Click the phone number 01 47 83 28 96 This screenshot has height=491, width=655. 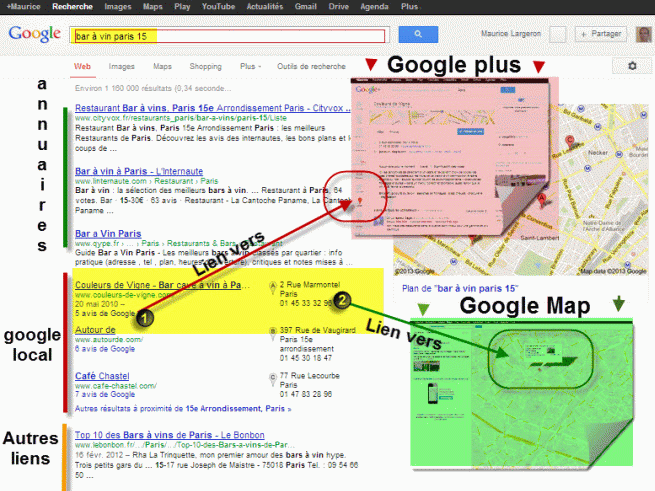[306, 394]
